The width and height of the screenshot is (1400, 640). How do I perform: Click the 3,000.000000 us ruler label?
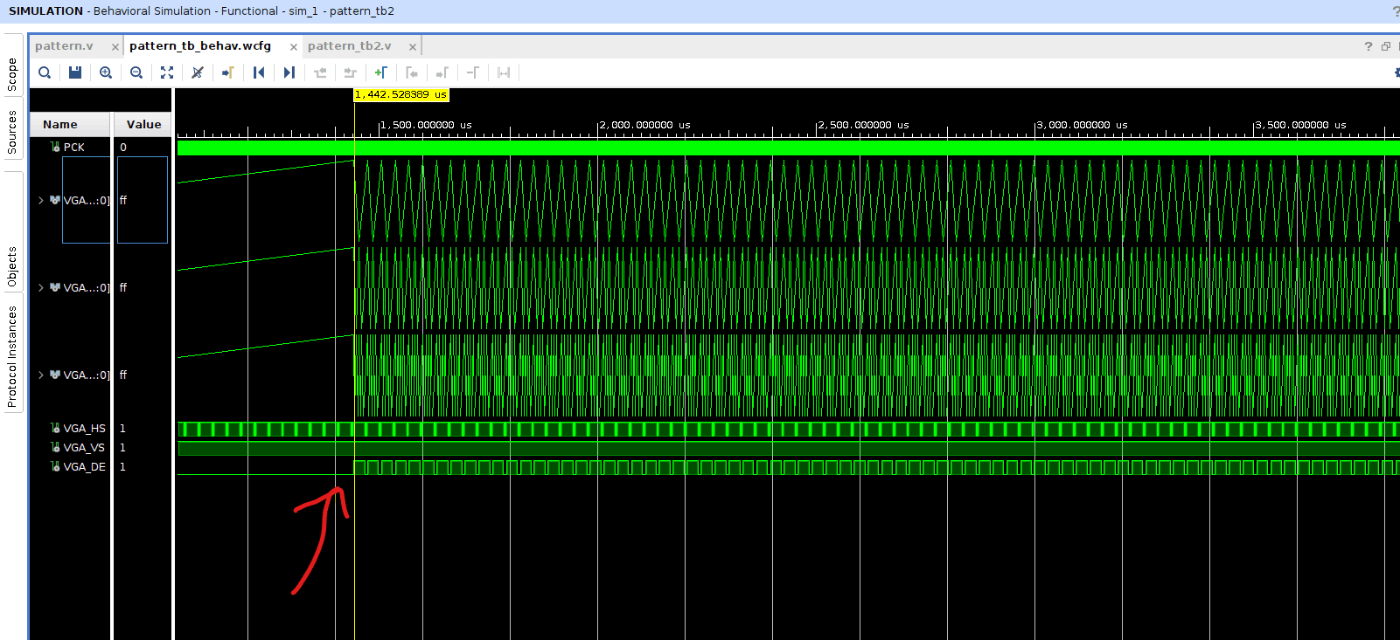[1083, 124]
